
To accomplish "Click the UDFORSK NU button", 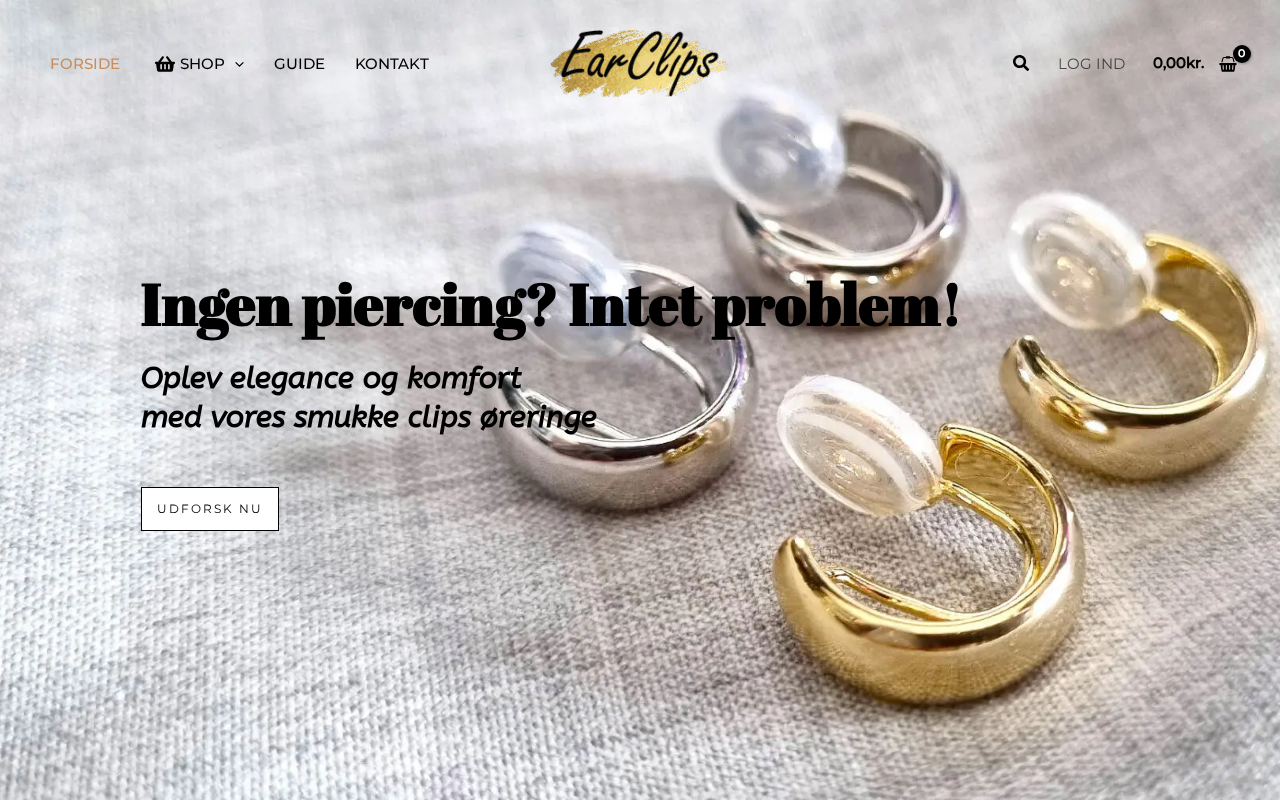I will 210,509.
